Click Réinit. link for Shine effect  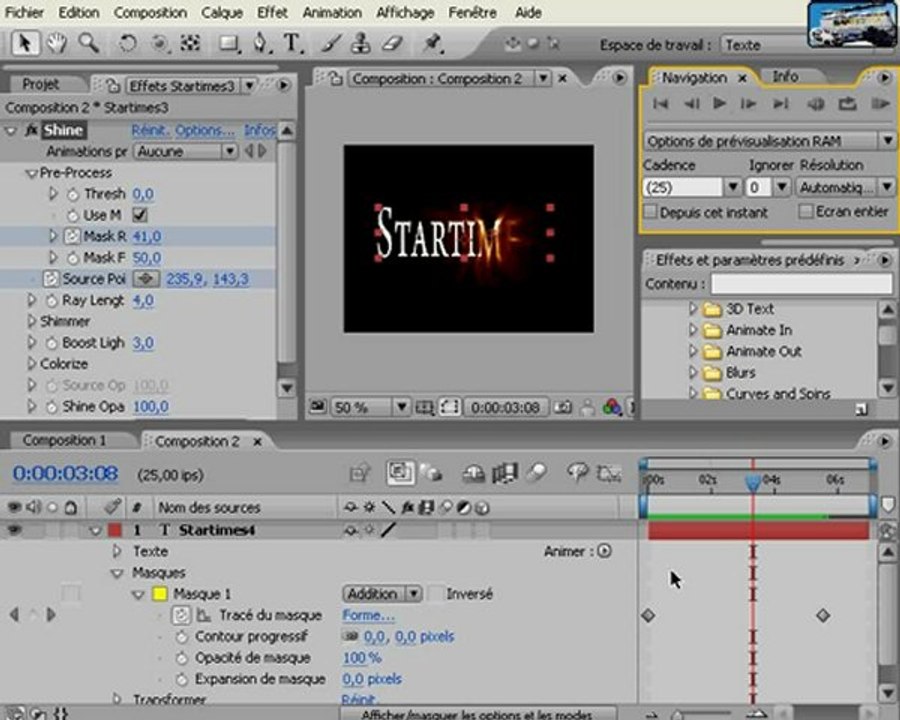[x=150, y=130]
